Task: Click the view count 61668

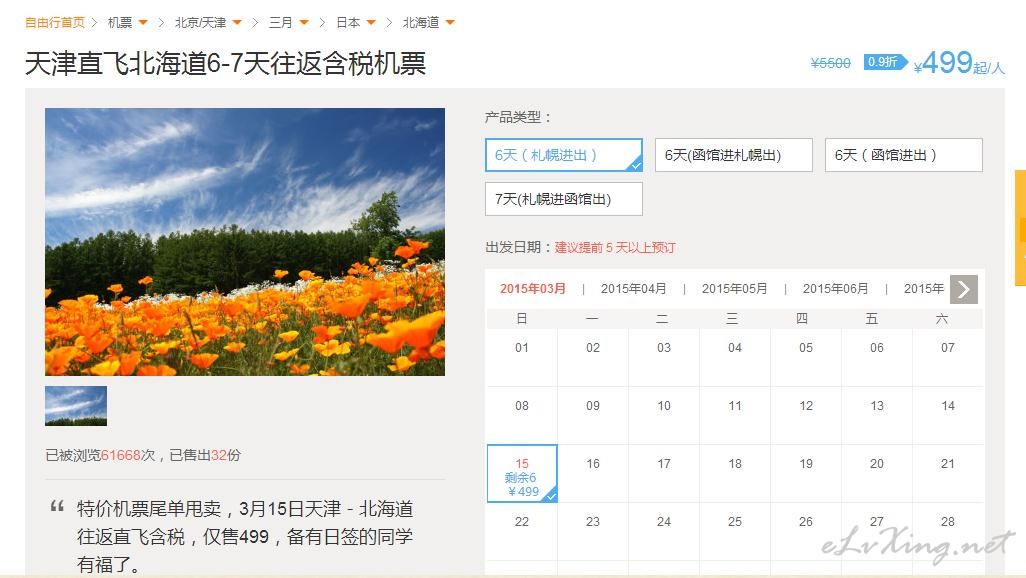Action: (120, 455)
